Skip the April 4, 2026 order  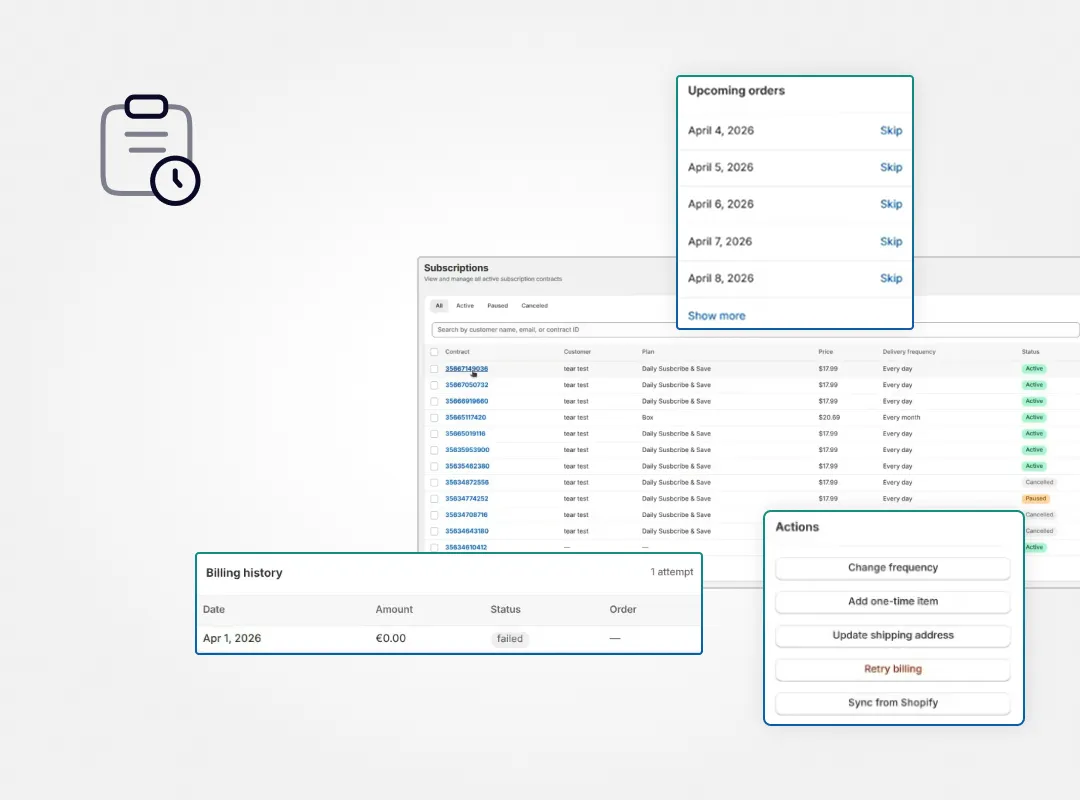coord(891,130)
